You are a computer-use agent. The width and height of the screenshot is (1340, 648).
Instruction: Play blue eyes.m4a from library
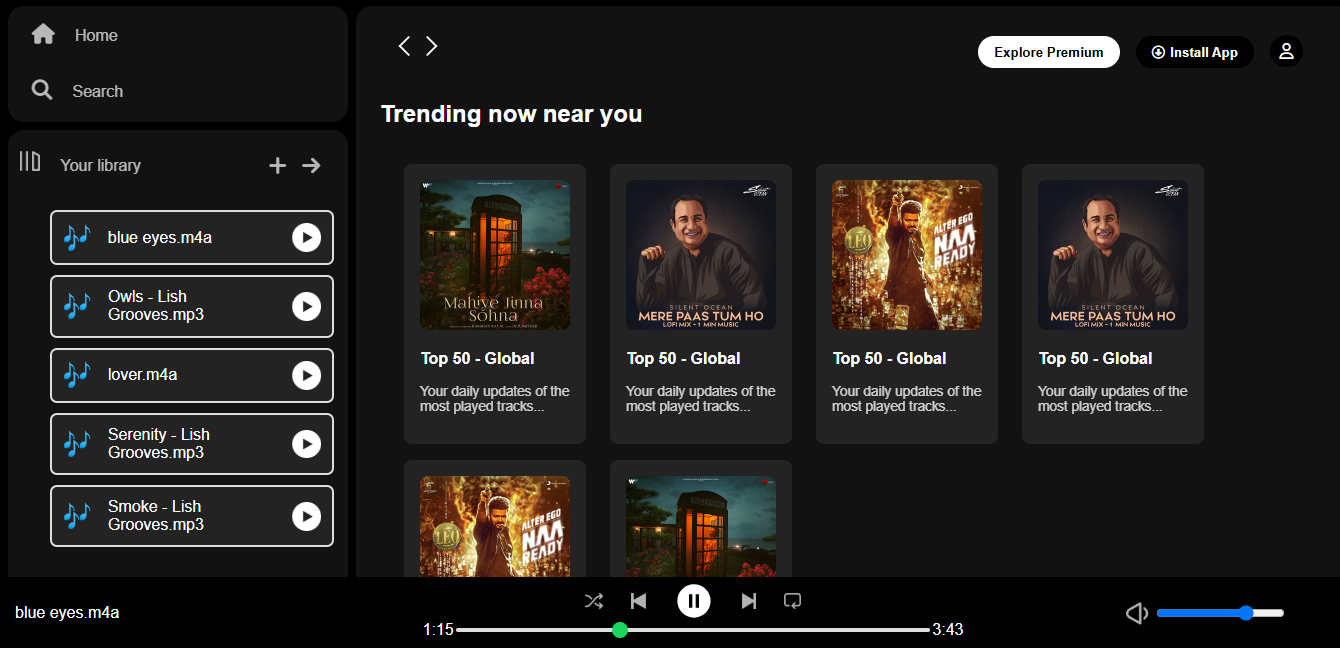pos(306,237)
